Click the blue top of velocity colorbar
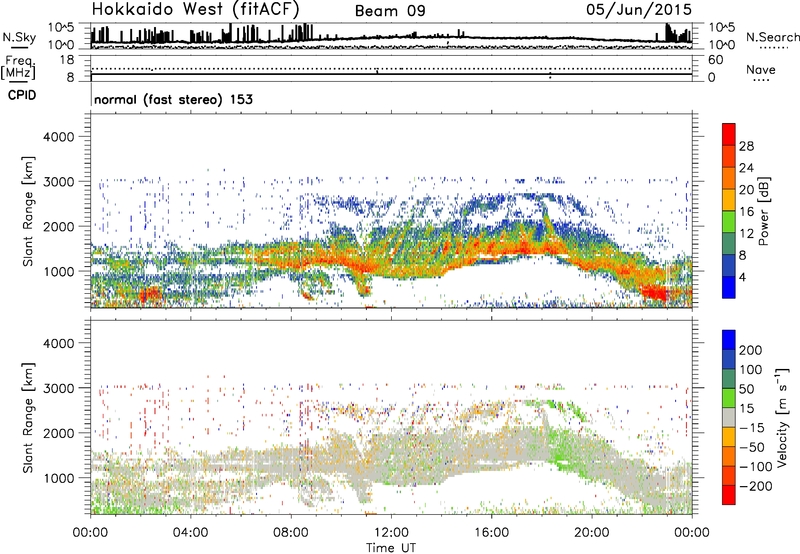 click(729, 340)
